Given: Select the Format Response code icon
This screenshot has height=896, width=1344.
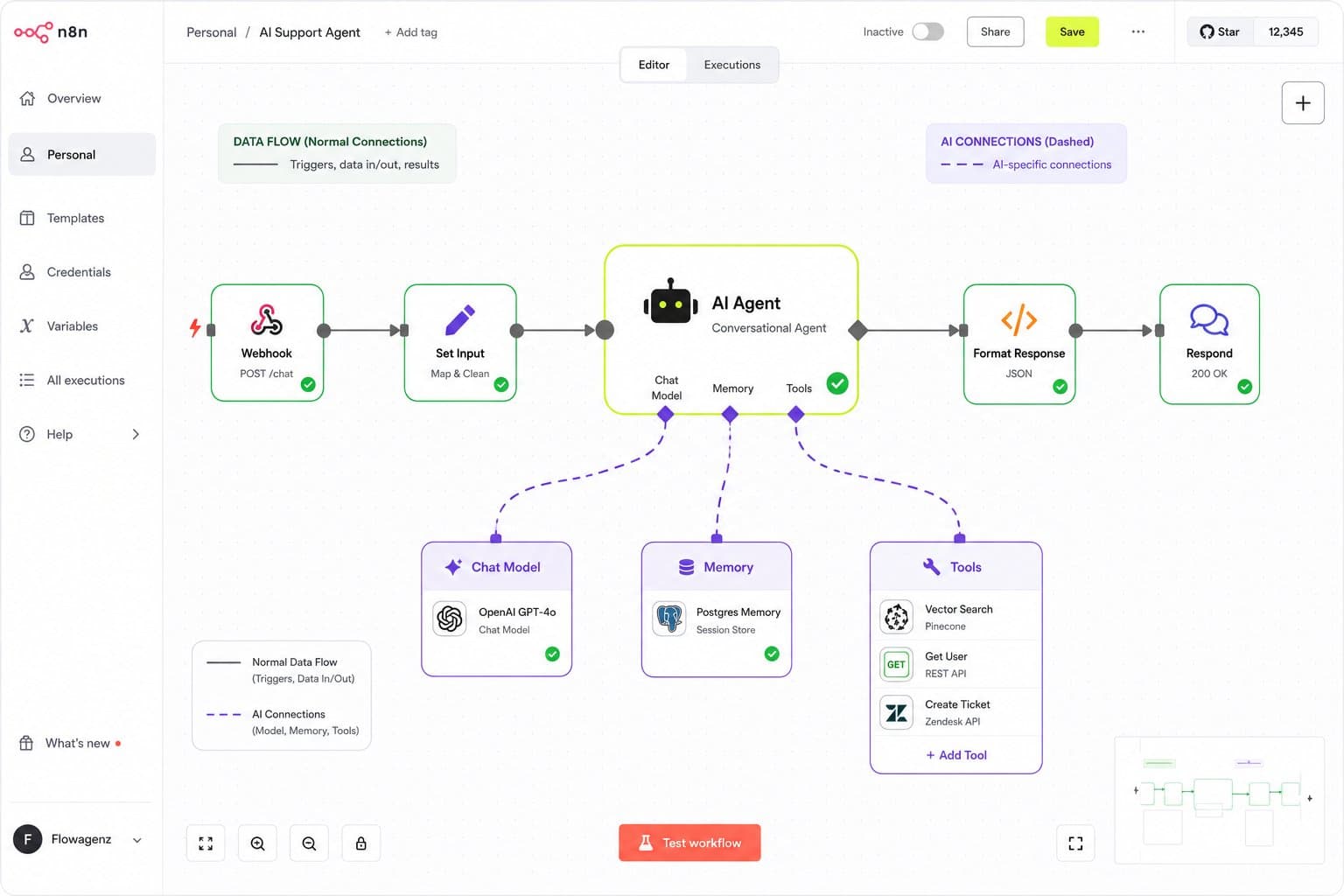Looking at the screenshot, I should pyautogui.click(x=1019, y=320).
